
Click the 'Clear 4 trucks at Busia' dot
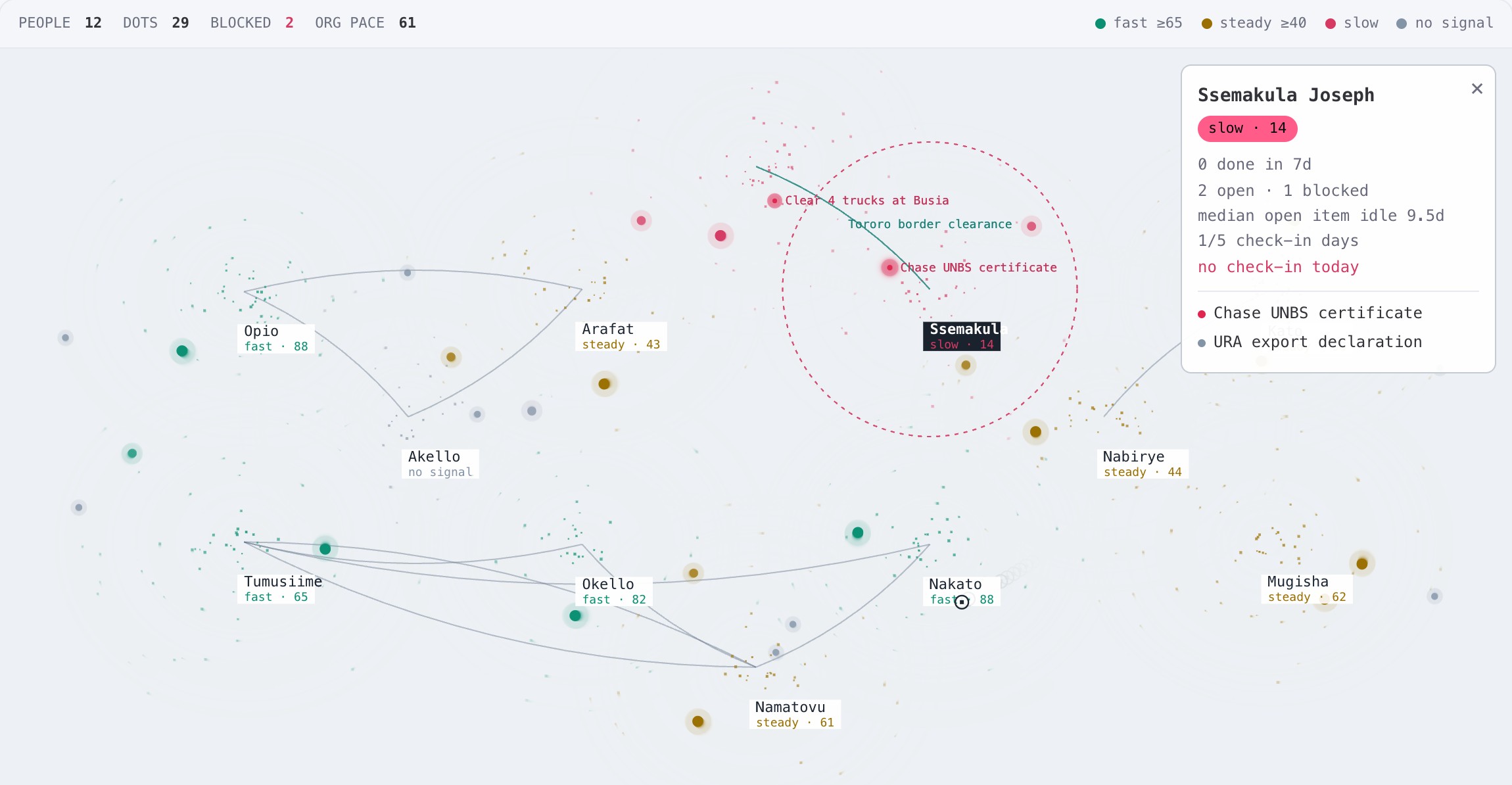tap(774, 201)
